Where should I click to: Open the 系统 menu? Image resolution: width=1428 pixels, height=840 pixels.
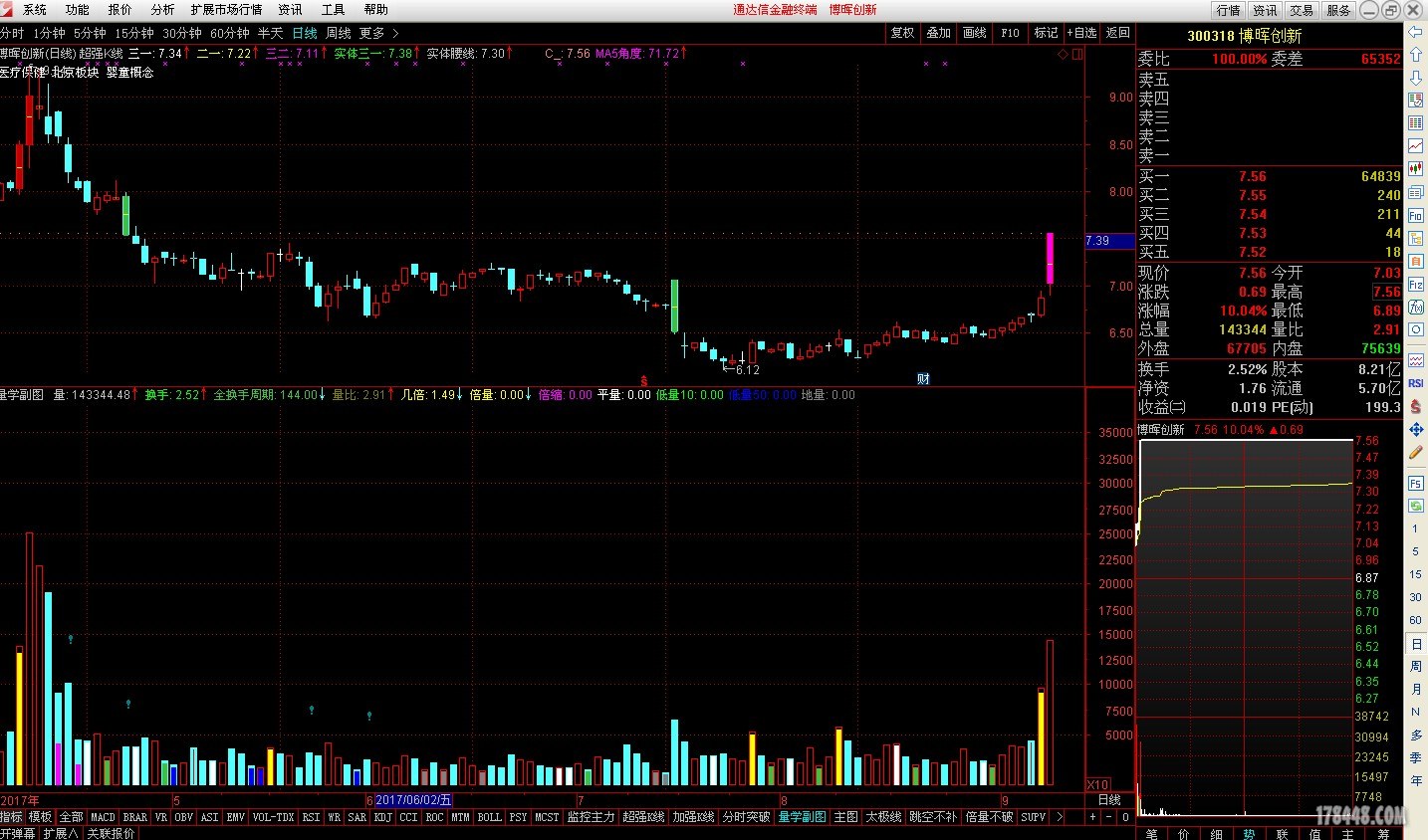pyautogui.click(x=35, y=10)
